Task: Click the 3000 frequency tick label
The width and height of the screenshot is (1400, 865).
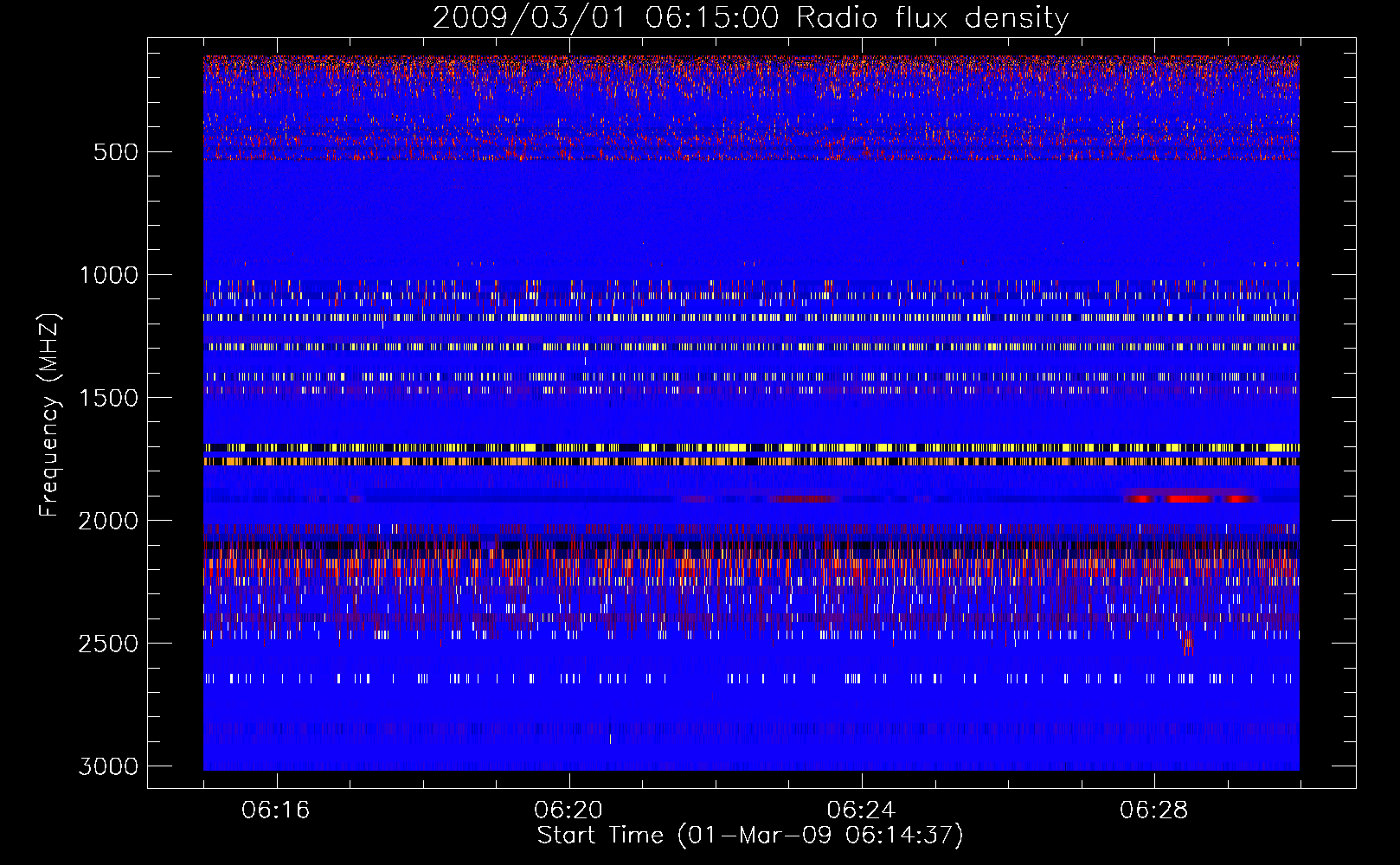Action: 109,766
